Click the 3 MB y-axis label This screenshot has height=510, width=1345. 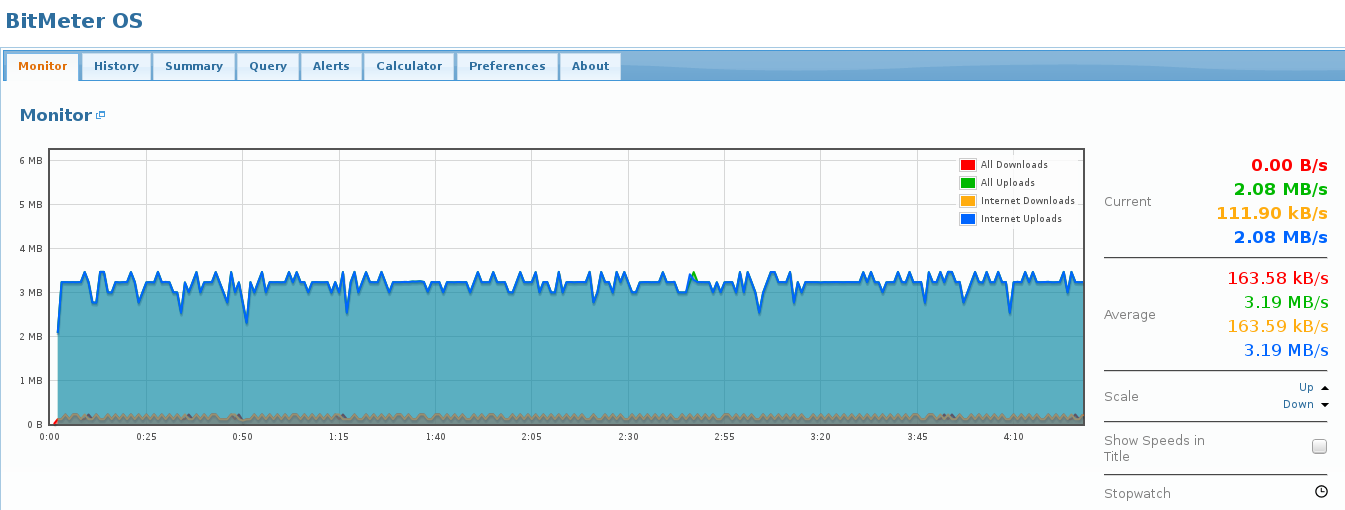pyautogui.click(x=31, y=293)
